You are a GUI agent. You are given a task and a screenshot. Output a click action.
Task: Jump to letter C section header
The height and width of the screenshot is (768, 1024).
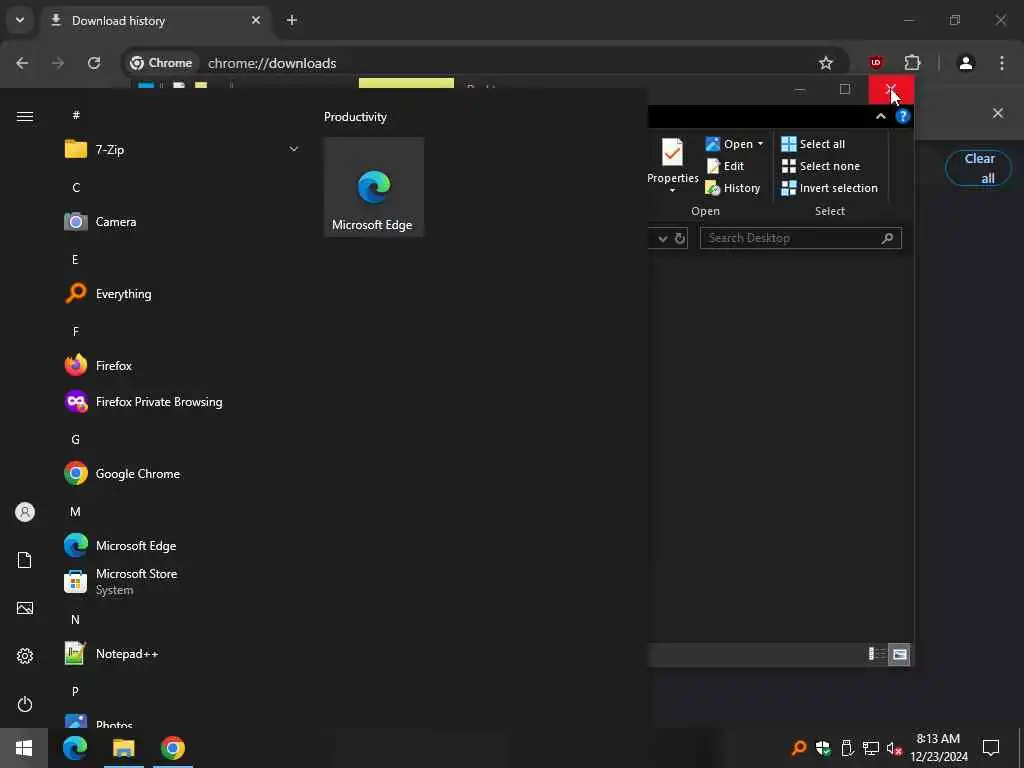click(76, 187)
